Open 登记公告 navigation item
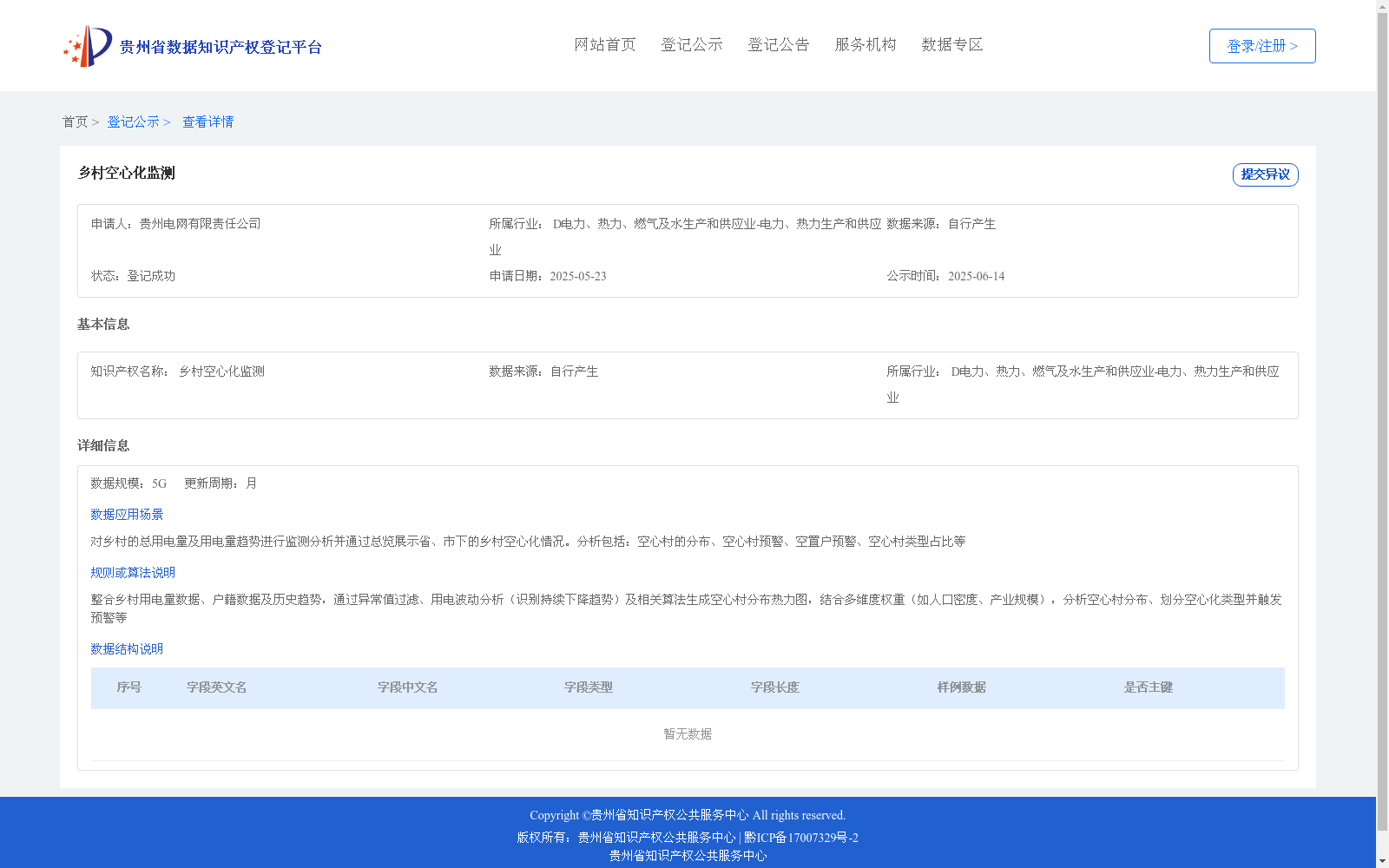The height and width of the screenshot is (868, 1389). coord(779,45)
